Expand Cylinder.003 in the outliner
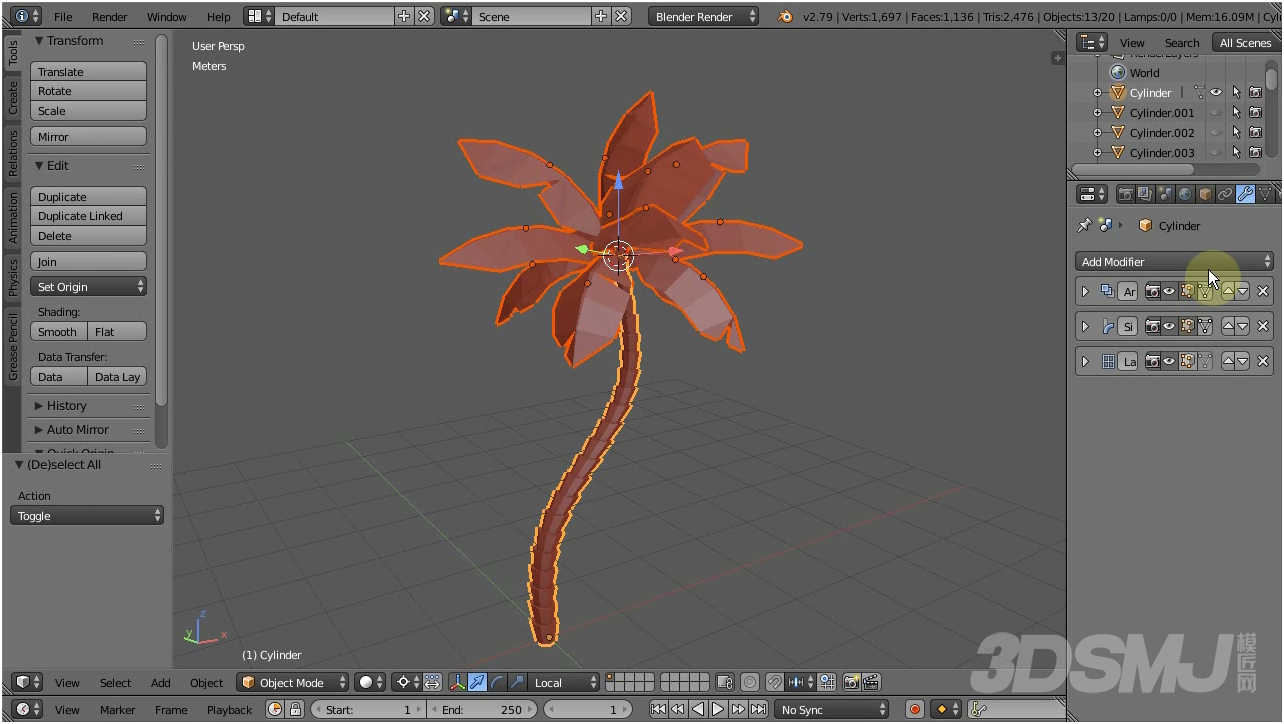Image resolution: width=1284 pixels, height=724 pixels. tap(1097, 153)
